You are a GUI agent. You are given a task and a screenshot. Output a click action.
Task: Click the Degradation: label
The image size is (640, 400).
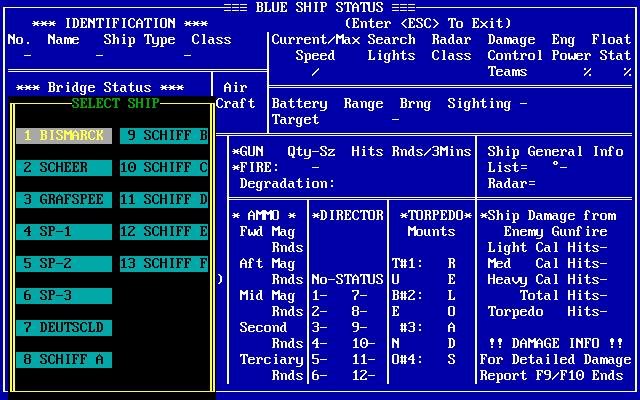click(x=287, y=184)
